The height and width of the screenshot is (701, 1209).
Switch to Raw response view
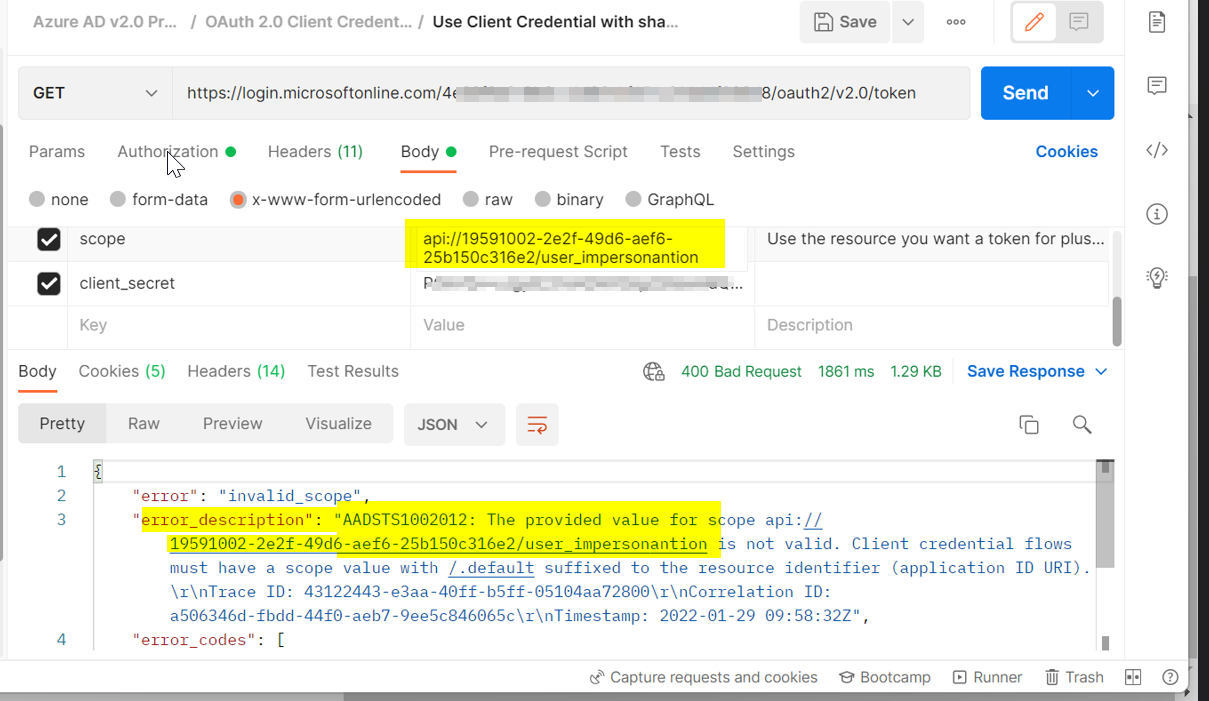144,424
